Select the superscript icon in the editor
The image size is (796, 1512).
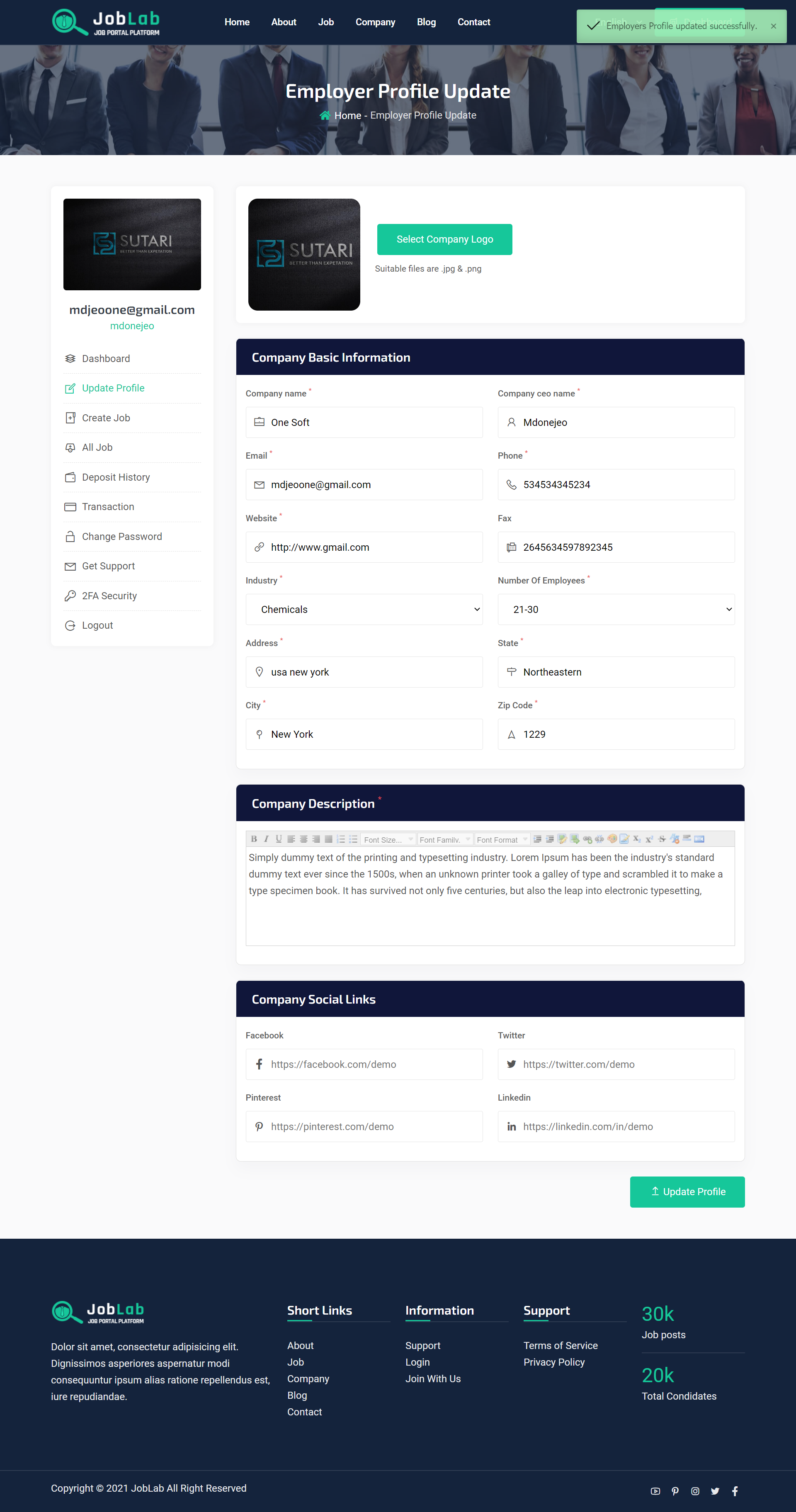click(x=649, y=839)
